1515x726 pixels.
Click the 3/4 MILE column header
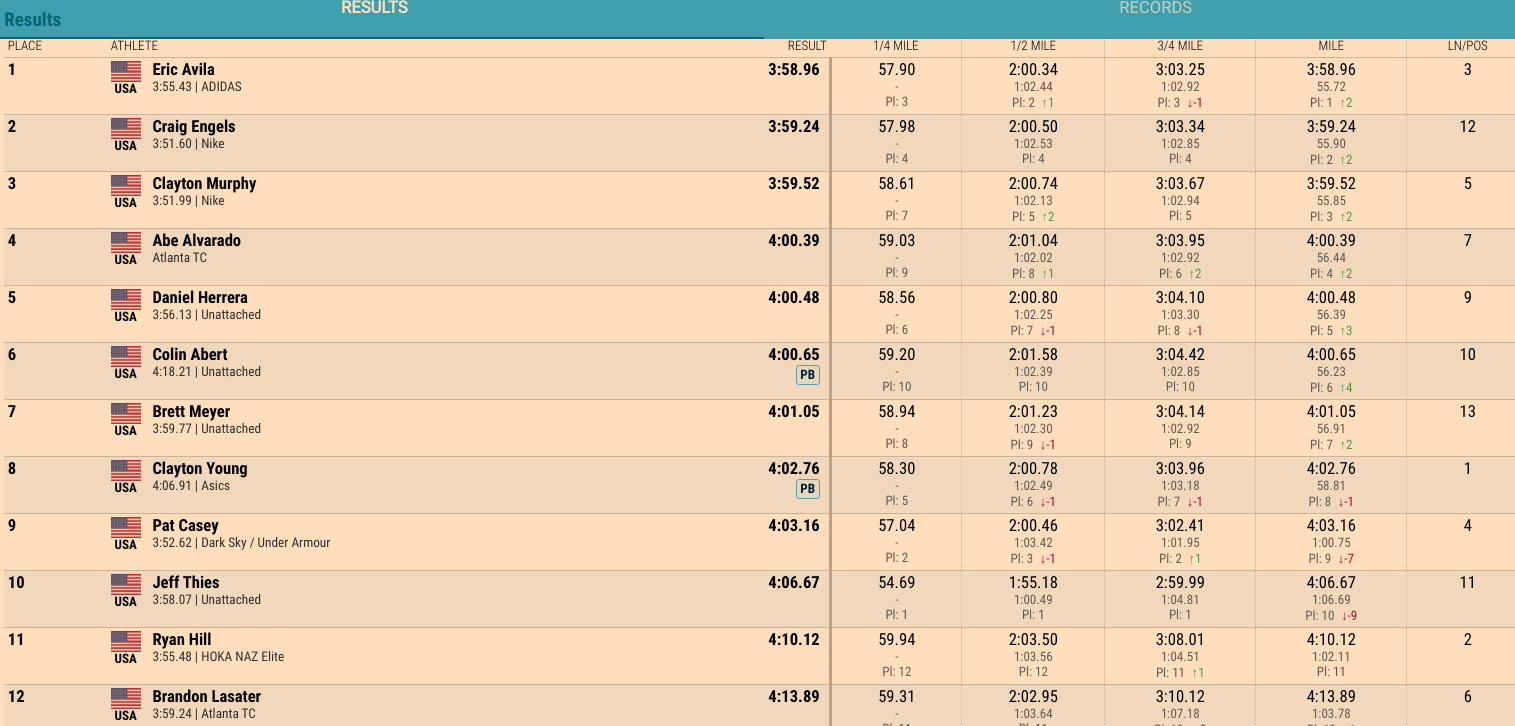(1180, 46)
